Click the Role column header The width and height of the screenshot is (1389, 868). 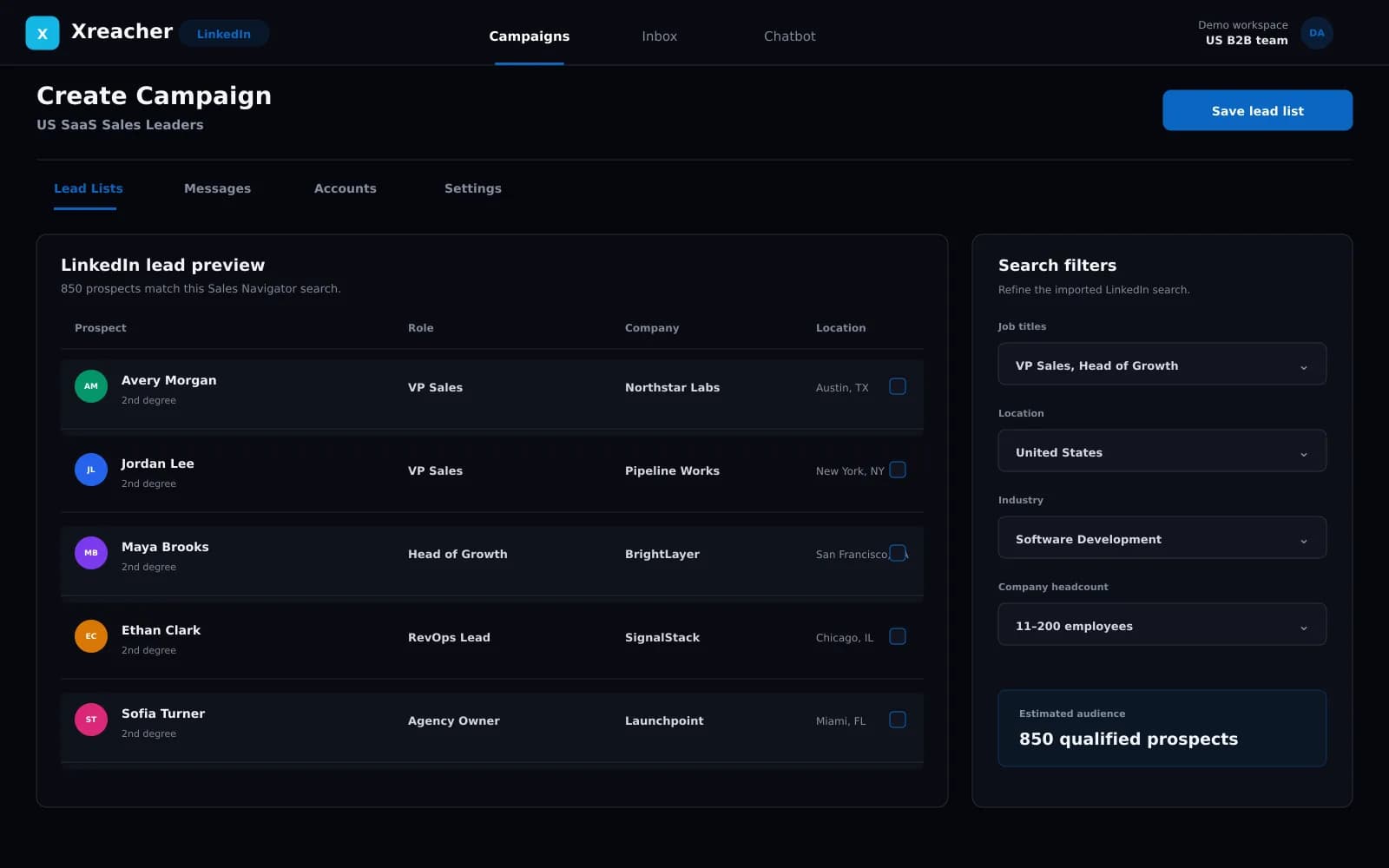tap(421, 328)
